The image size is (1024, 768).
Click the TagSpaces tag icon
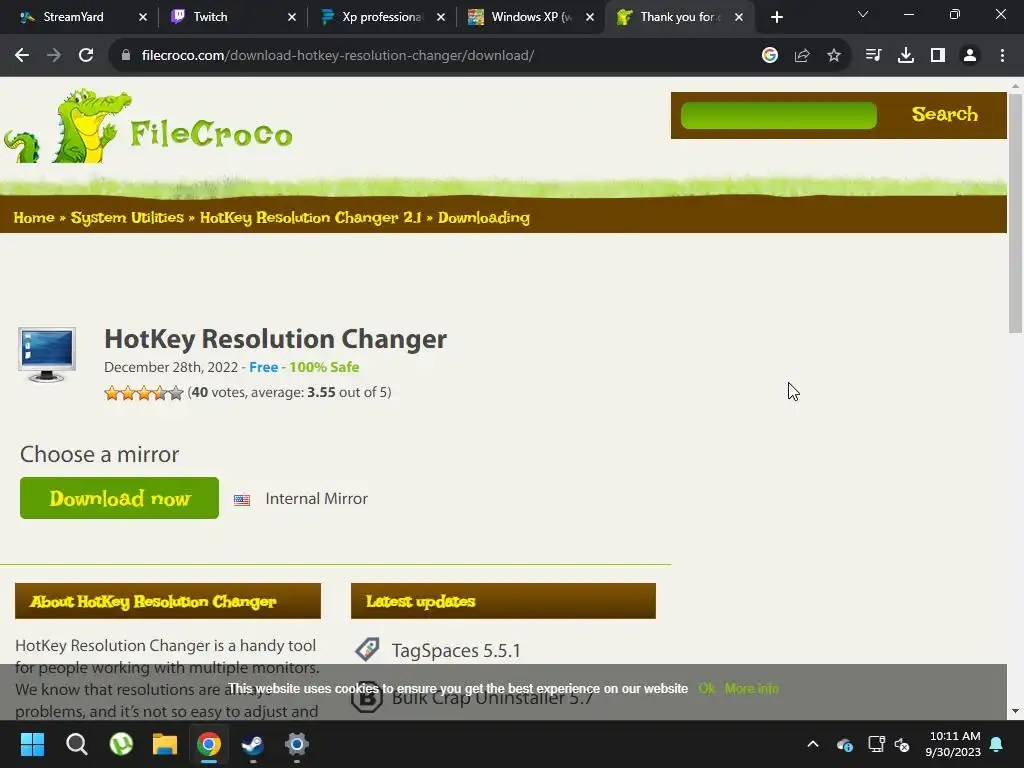pos(367,650)
